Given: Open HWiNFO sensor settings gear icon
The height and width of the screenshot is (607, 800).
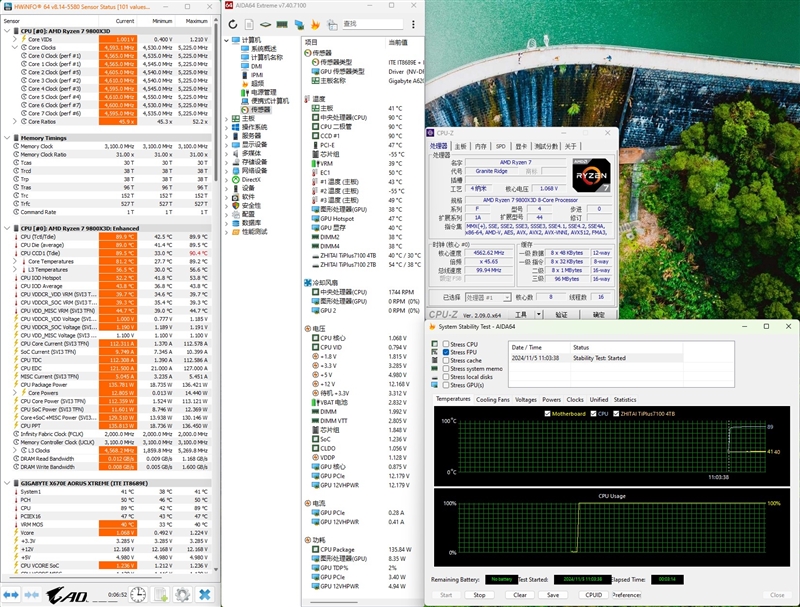Looking at the screenshot, I should coord(182,595).
